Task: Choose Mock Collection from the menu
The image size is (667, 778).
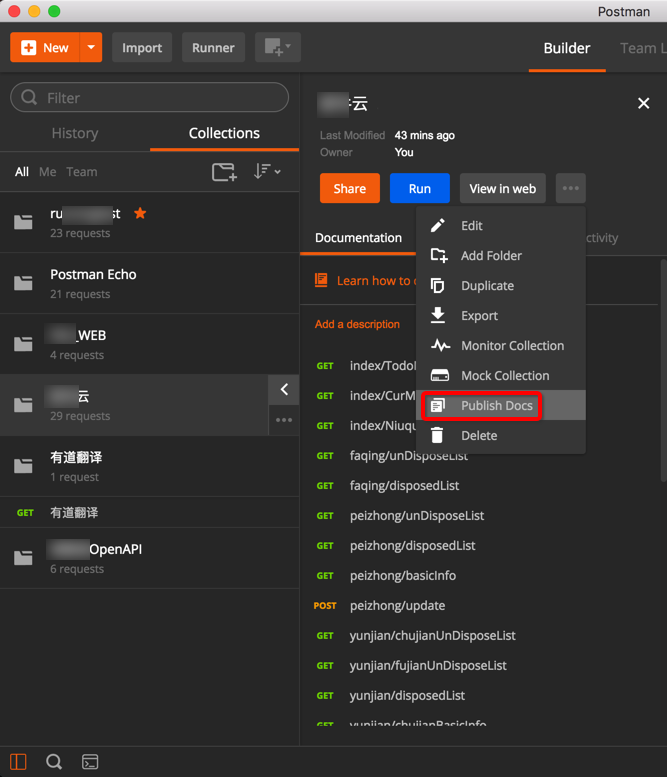Action: [501, 376]
